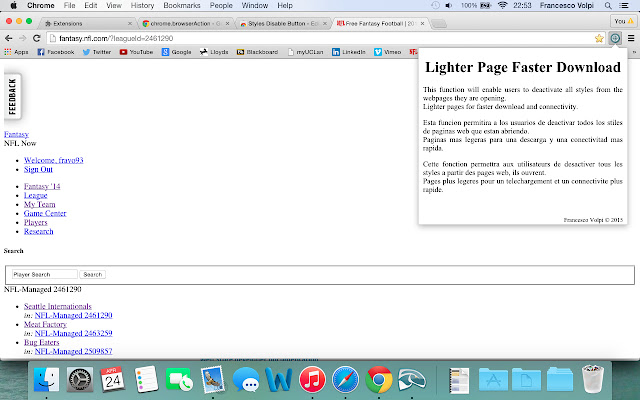Open the YouTube bookmark
640x400 pixels.
(x=136, y=52)
